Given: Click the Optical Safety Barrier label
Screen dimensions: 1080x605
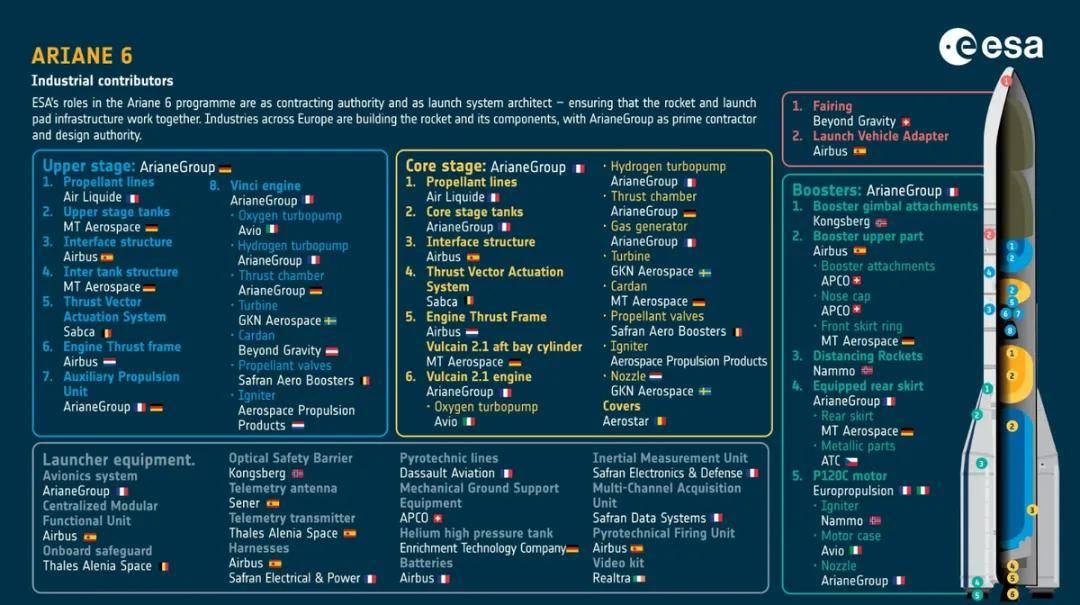Looking at the screenshot, I should click(x=291, y=458).
